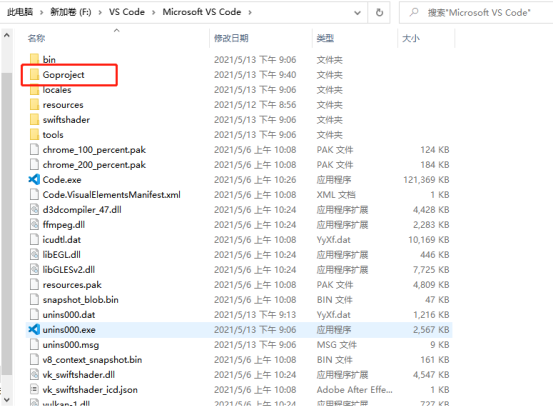Select the chrome_200_percent.pak file icon

(x=34, y=165)
